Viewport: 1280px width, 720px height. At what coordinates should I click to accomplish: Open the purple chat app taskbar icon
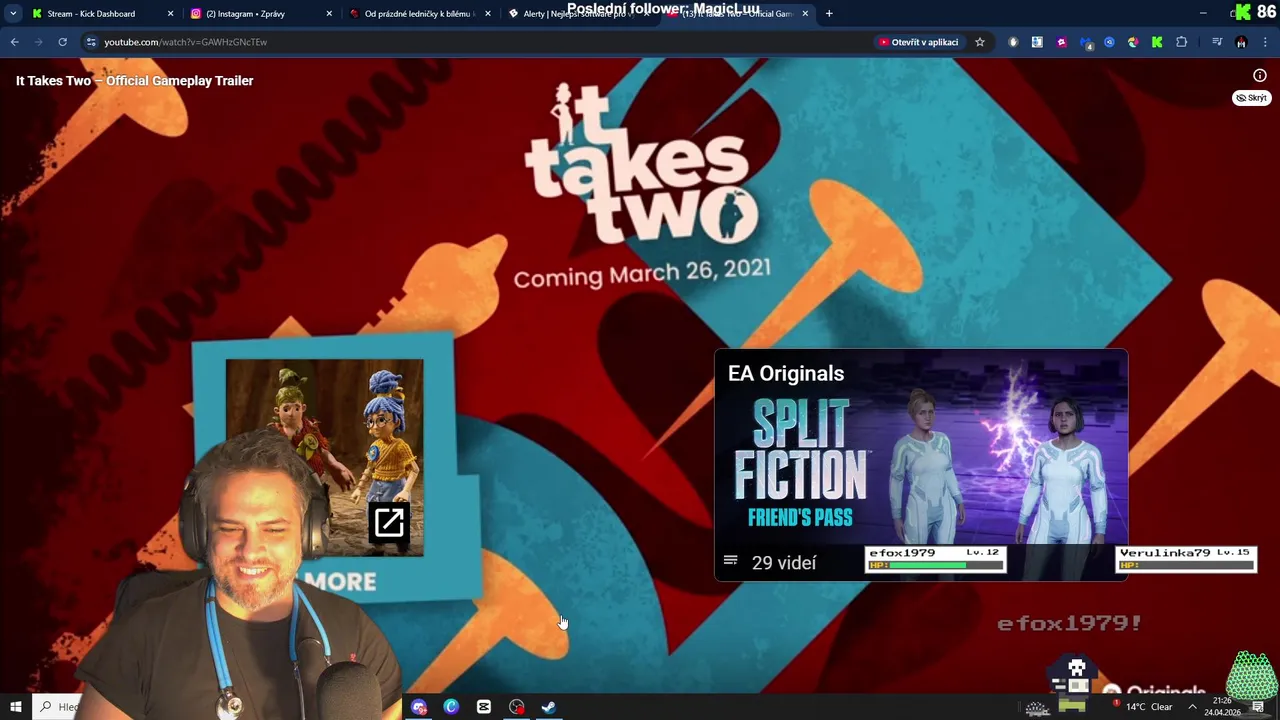tap(419, 707)
